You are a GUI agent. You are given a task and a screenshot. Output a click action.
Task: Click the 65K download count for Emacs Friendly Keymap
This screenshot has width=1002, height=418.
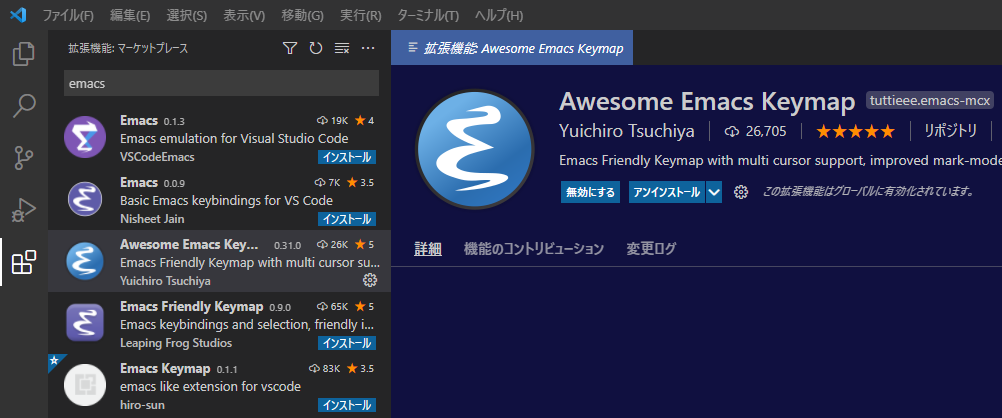pyautogui.click(x=332, y=306)
